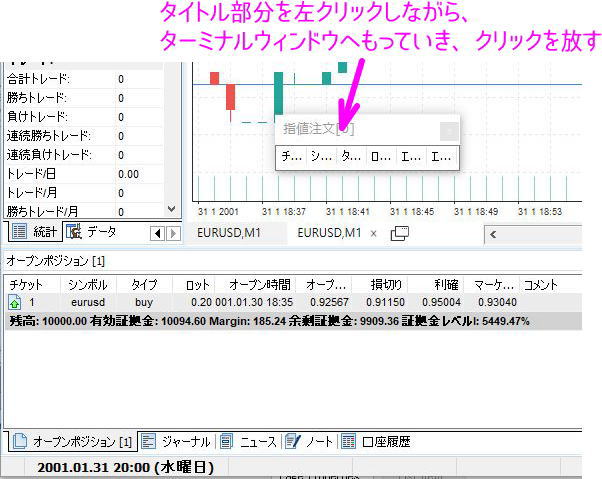Click the statistics tab icon
The height and width of the screenshot is (479, 602).
(19, 231)
